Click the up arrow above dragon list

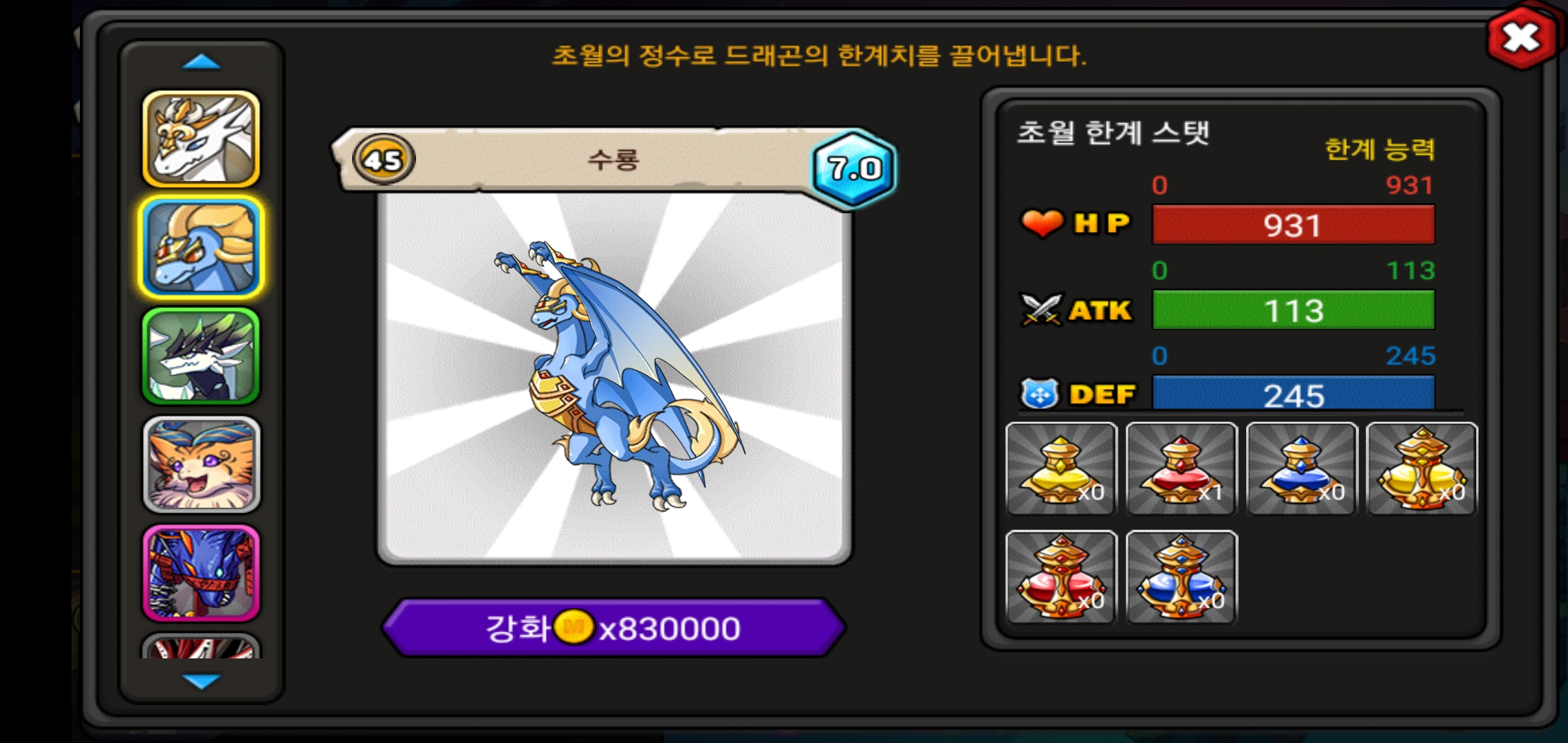tap(201, 62)
